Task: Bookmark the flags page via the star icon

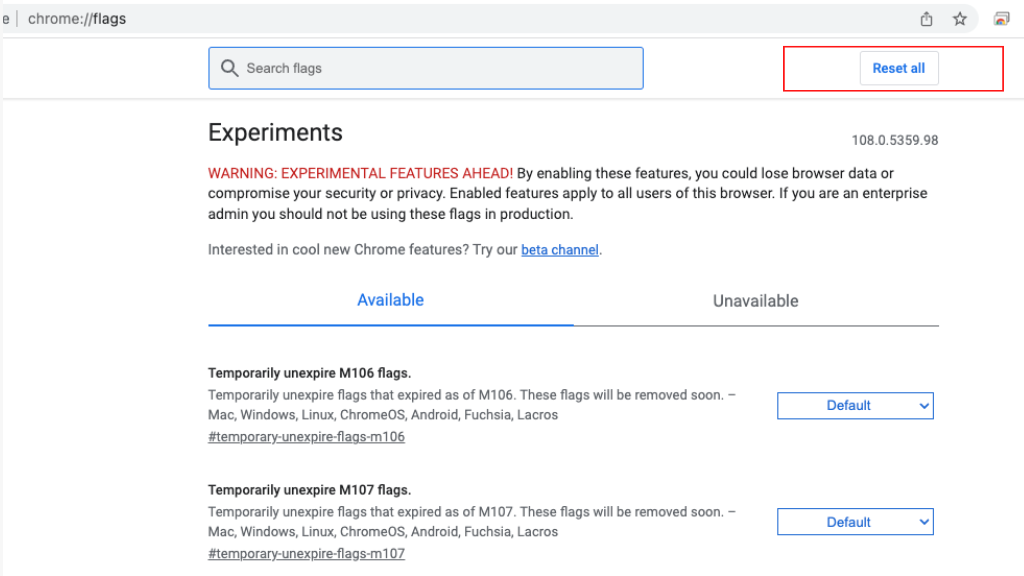Action: 959,18
